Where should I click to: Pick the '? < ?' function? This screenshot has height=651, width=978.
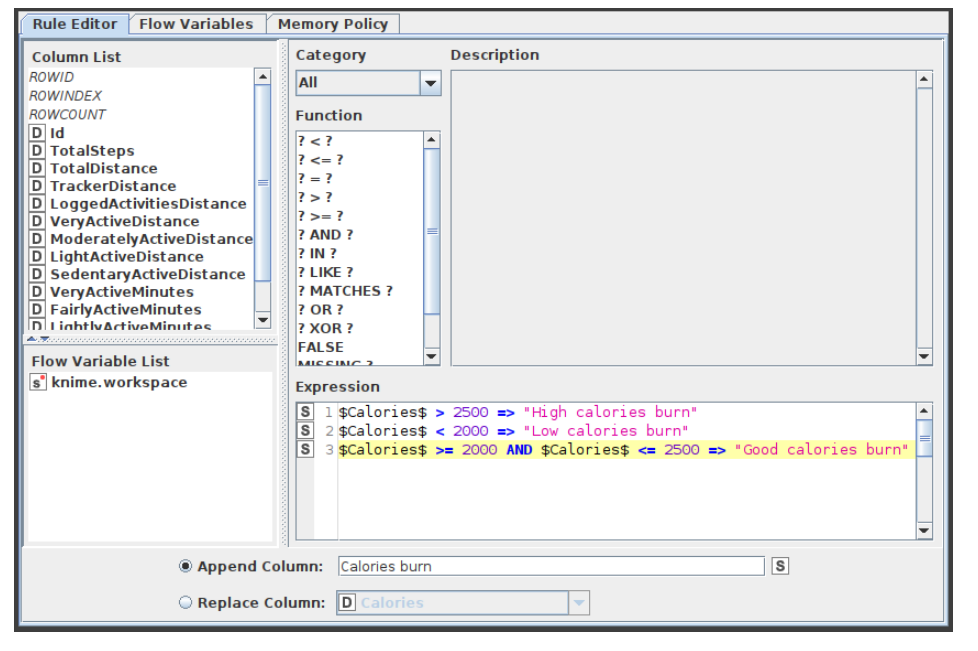[x=315, y=141]
